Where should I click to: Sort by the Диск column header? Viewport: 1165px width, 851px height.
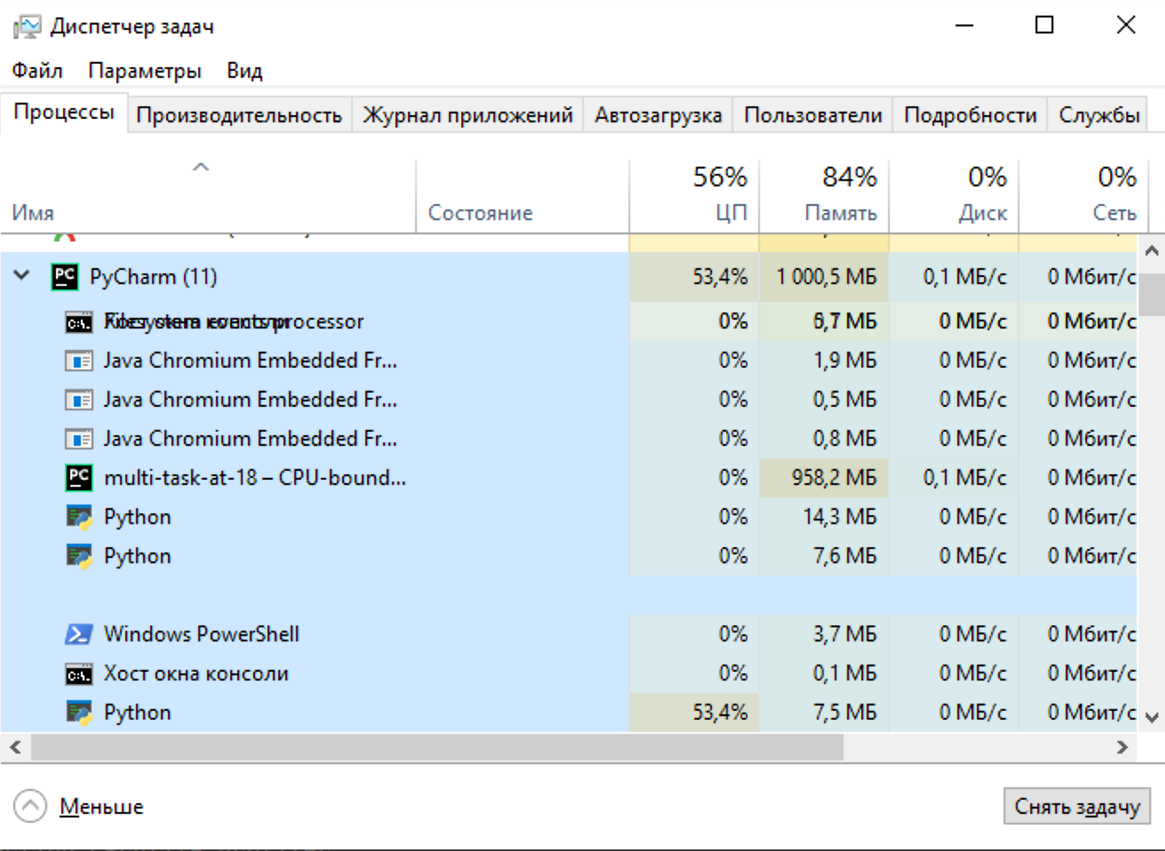point(954,196)
